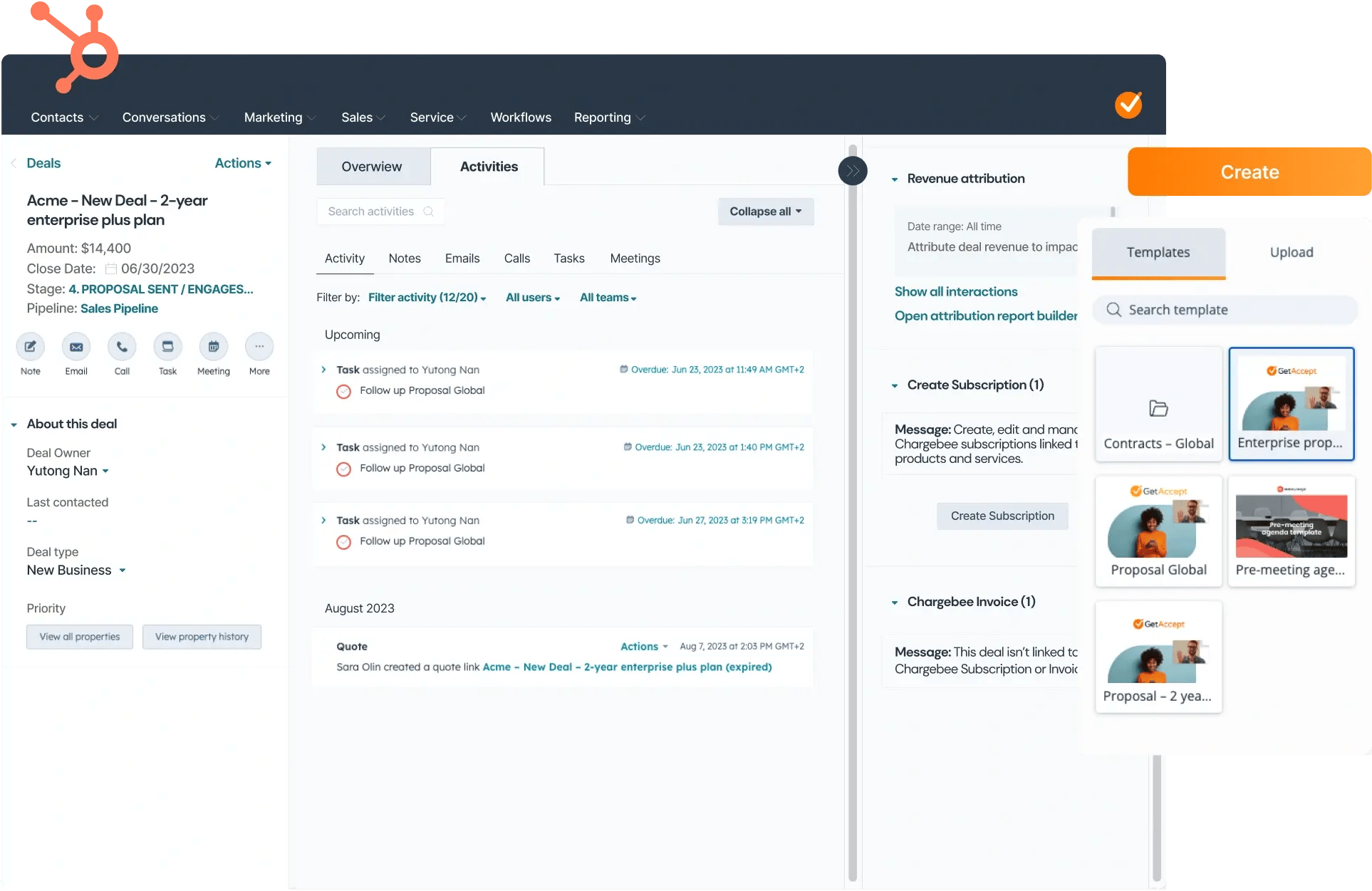Click the orange checkmark icon in navbar
Screen dimensions: 1372x891
pos(1128,105)
